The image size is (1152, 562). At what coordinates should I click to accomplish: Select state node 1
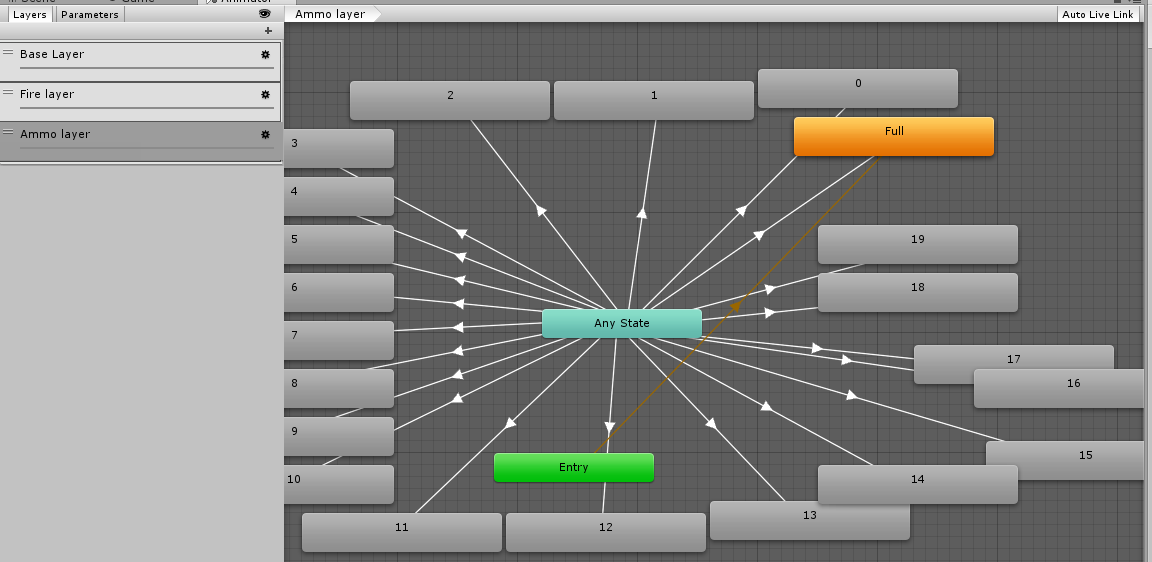pos(654,101)
